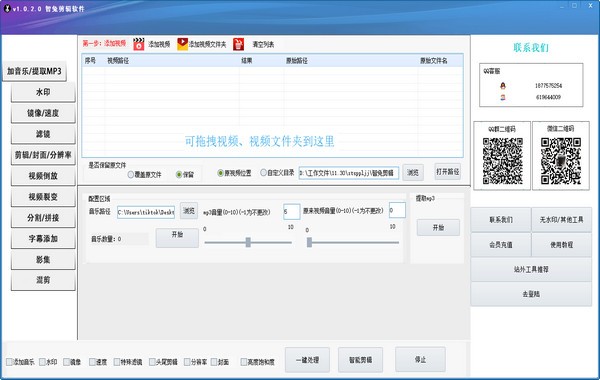Click the 原来视频音量 value box

397,210
